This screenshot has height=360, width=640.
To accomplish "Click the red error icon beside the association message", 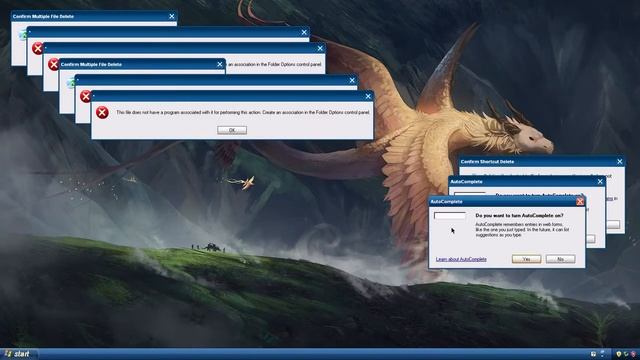I will pos(102,112).
